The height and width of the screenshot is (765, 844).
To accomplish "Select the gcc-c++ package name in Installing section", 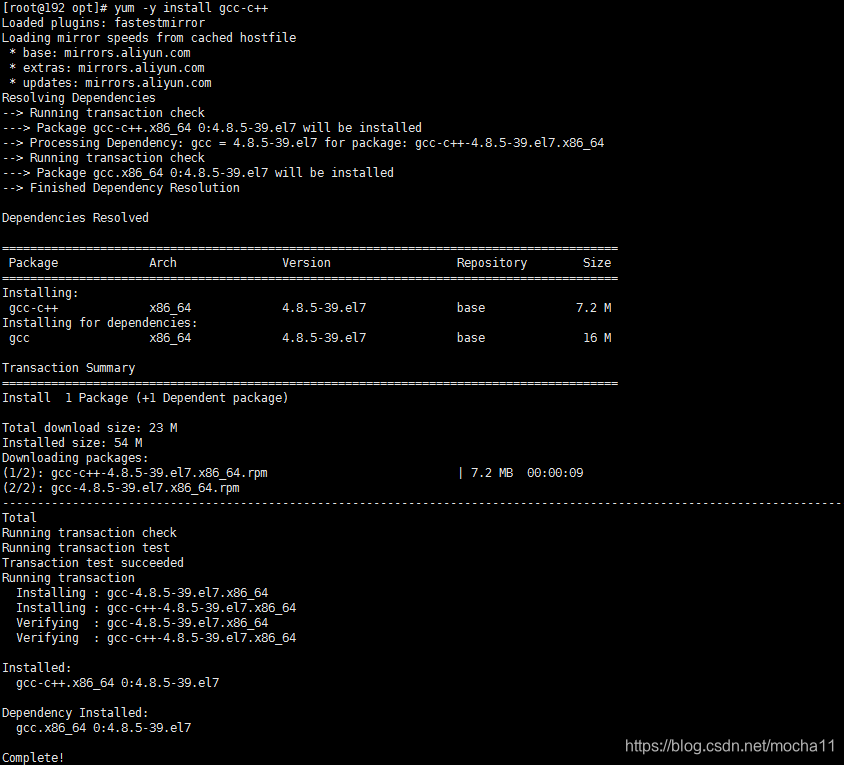I will coord(35,307).
